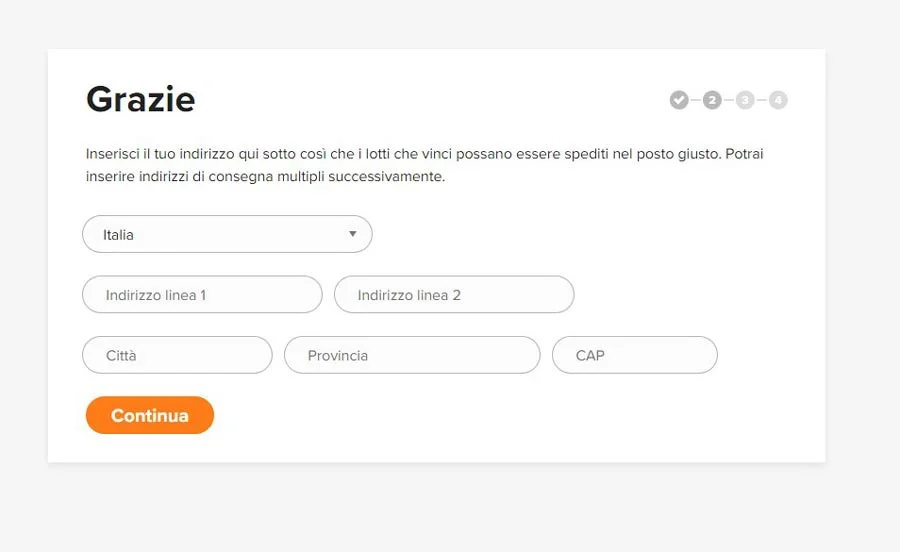Screen dimensions: 900x552
Task: Click into the Indirizzo linea 2 field
Action: pos(454,294)
